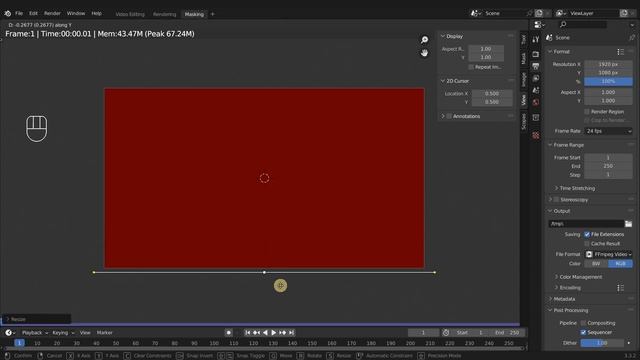Enable the Stereoscopy checkbox

tap(556, 200)
